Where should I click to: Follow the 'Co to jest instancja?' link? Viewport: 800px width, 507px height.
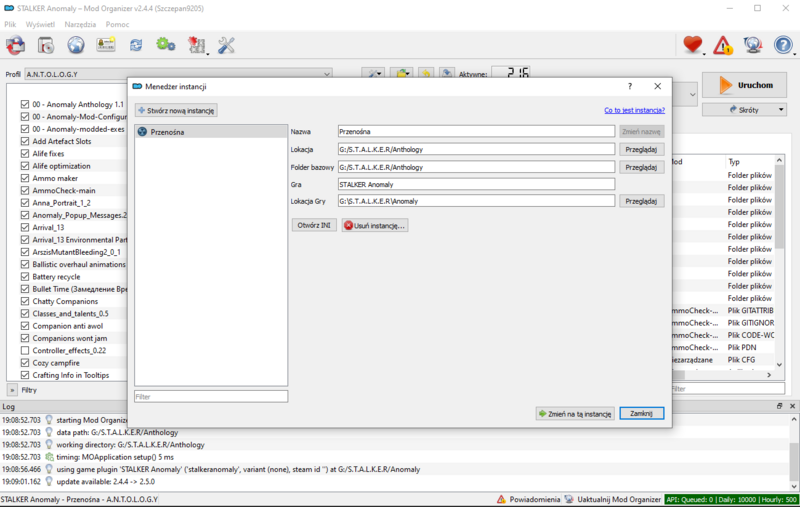tap(634, 110)
